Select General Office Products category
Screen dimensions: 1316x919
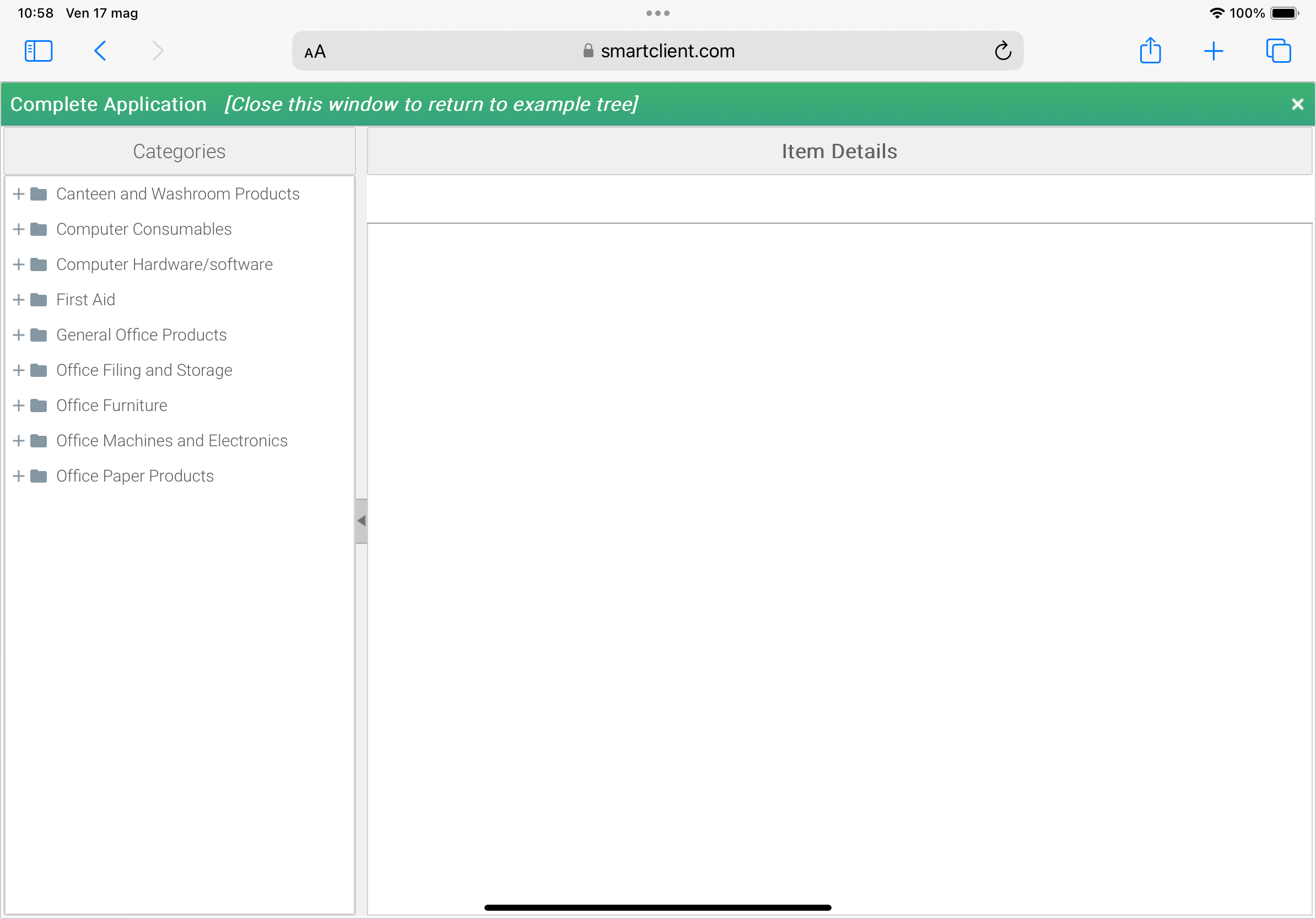coord(142,335)
